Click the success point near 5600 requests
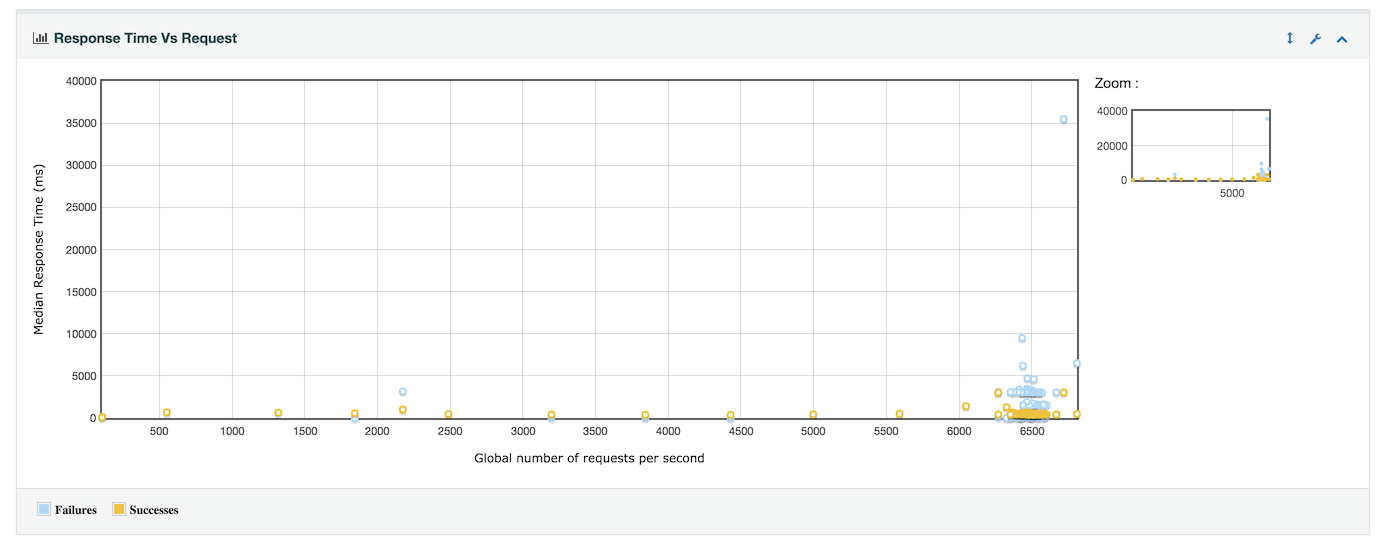 899,414
